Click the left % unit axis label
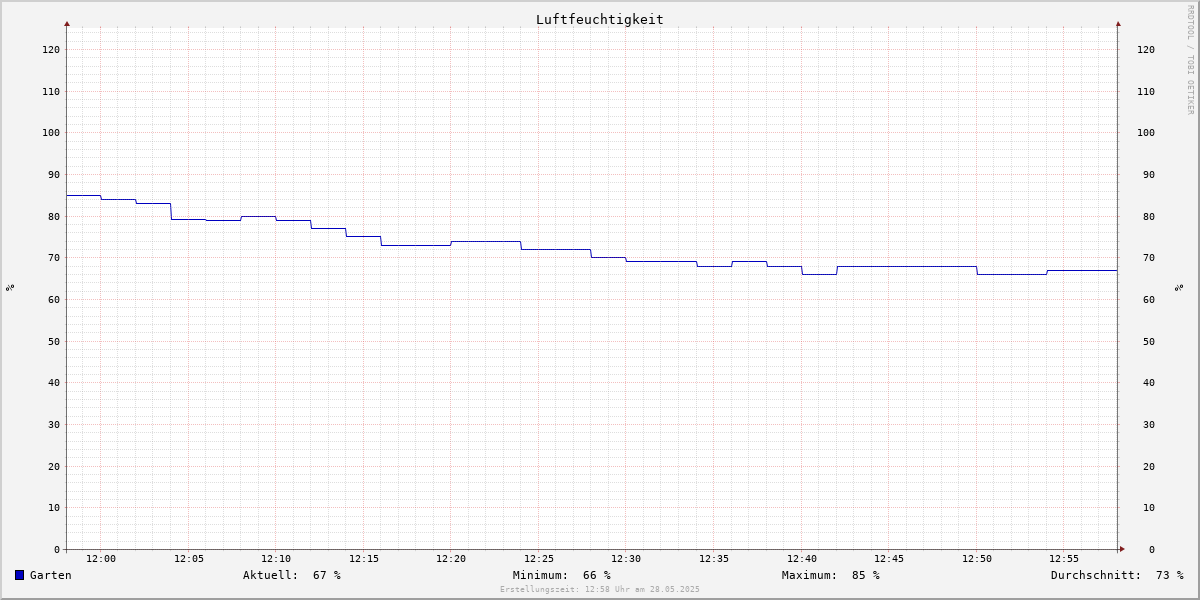Screen dimensions: 1200x600 pyautogui.click(x=10, y=288)
